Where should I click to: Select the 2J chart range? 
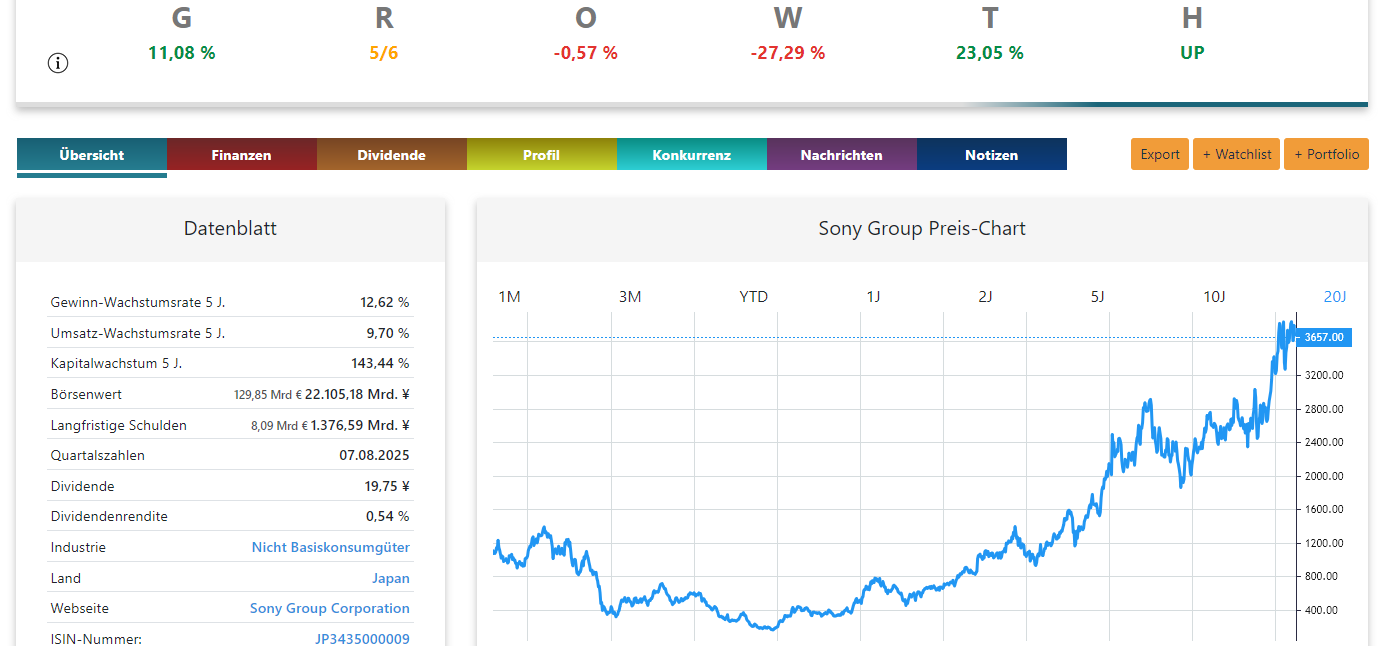985,297
